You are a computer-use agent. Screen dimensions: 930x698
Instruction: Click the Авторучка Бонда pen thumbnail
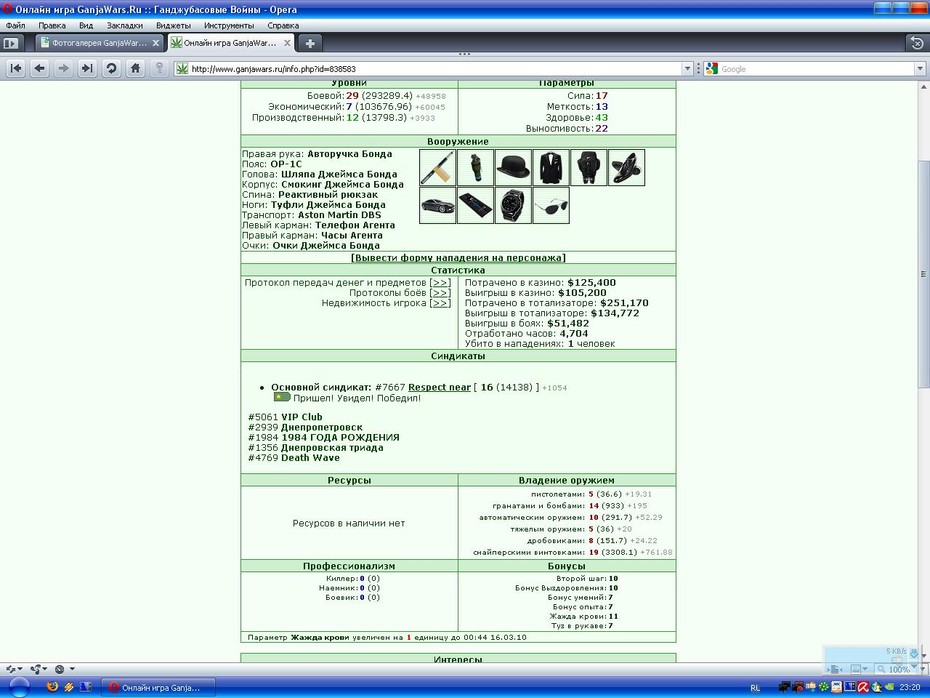click(438, 168)
